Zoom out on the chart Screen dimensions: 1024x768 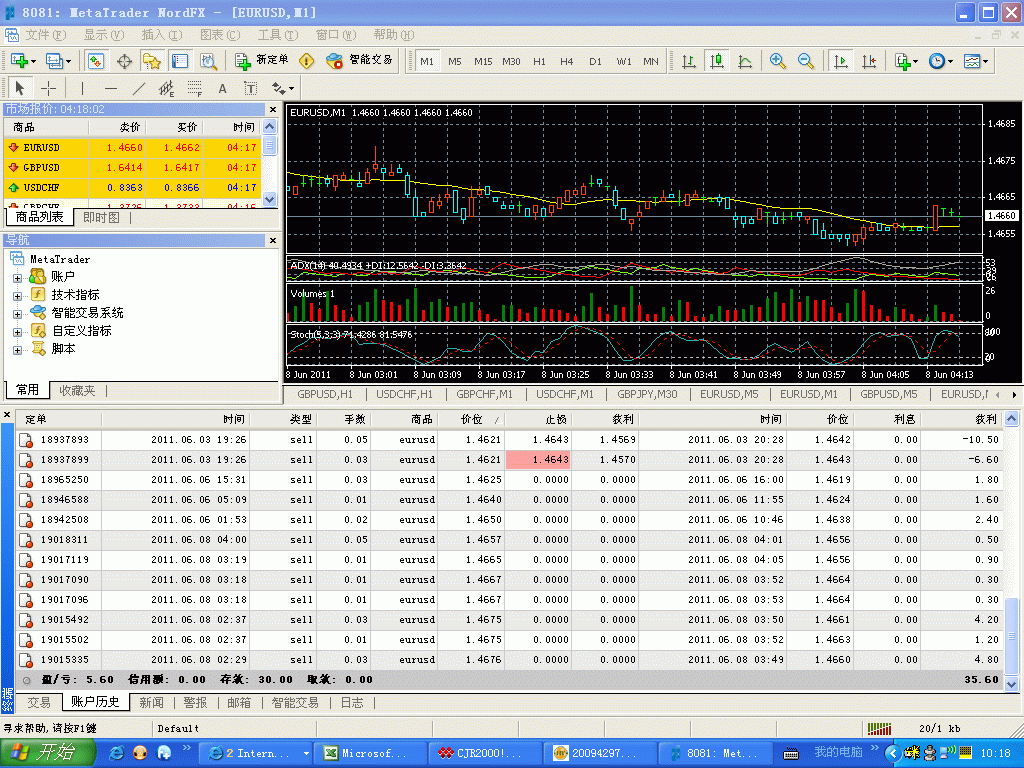click(806, 61)
